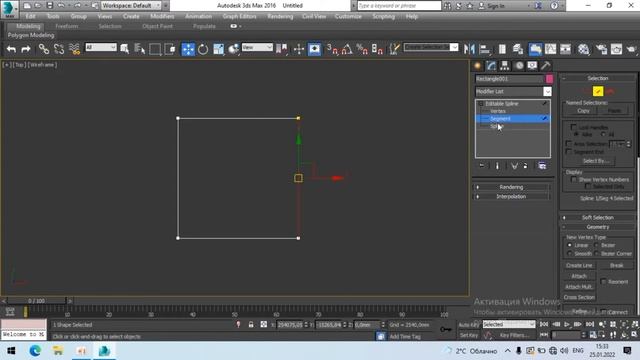Switch to Hierarchy command panel tab
This screenshot has height=360, width=640.
point(505,66)
